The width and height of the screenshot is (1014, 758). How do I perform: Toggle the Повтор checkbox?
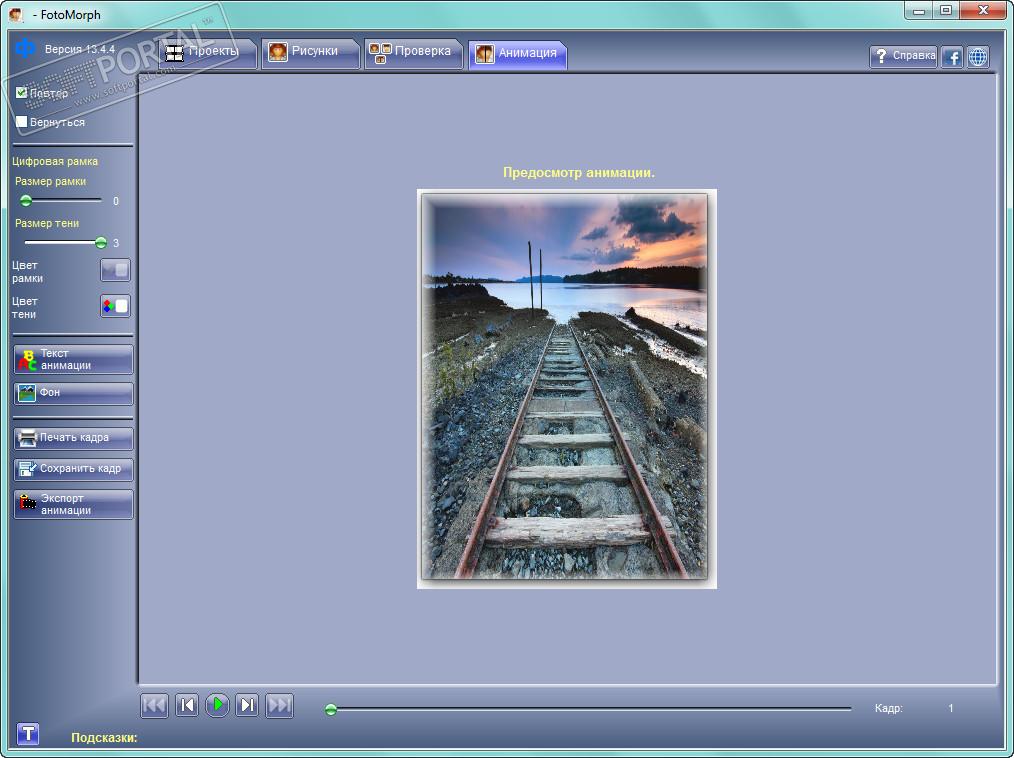coord(21,93)
